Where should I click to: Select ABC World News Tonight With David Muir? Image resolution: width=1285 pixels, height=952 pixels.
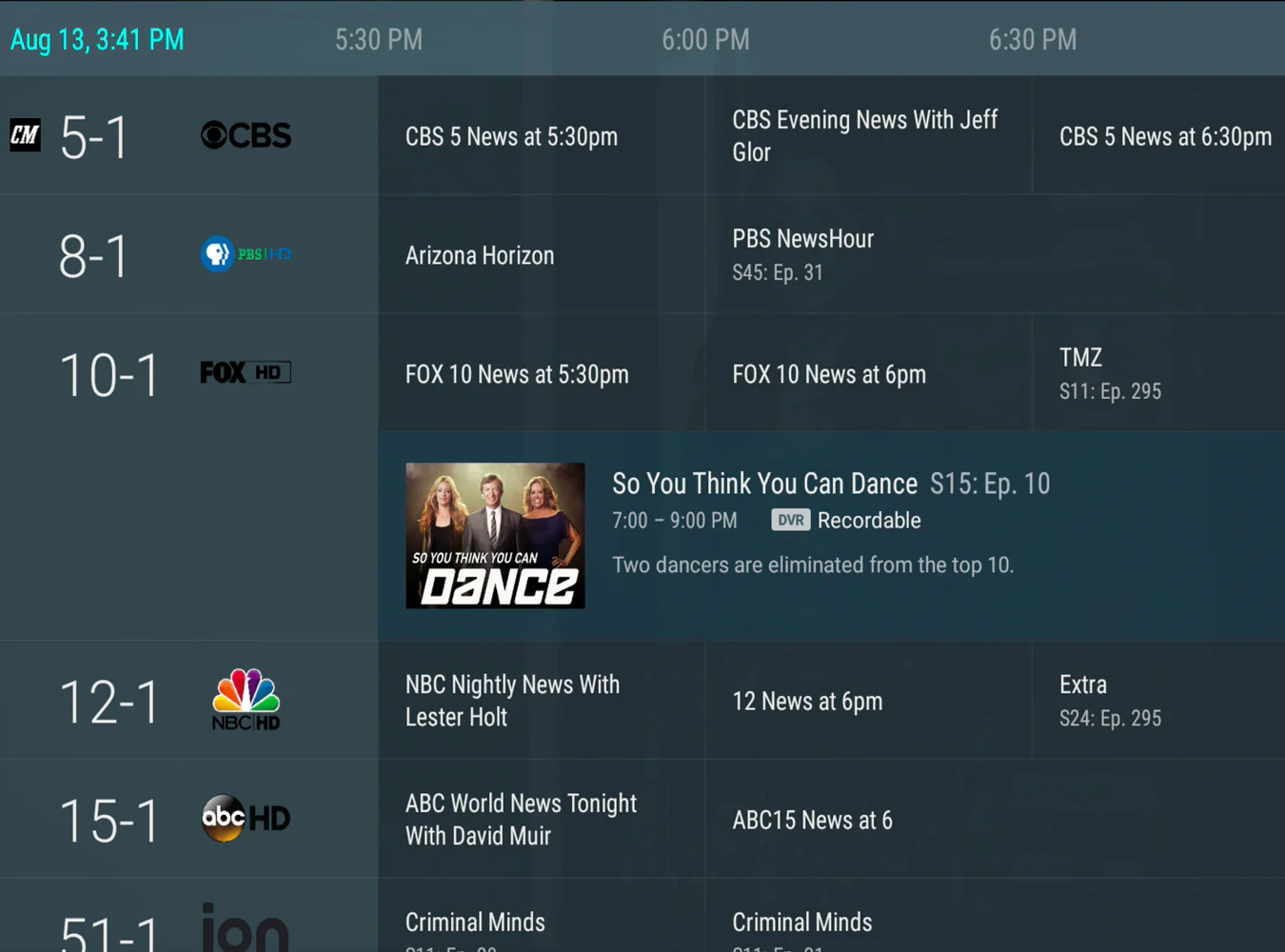[542, 819]
